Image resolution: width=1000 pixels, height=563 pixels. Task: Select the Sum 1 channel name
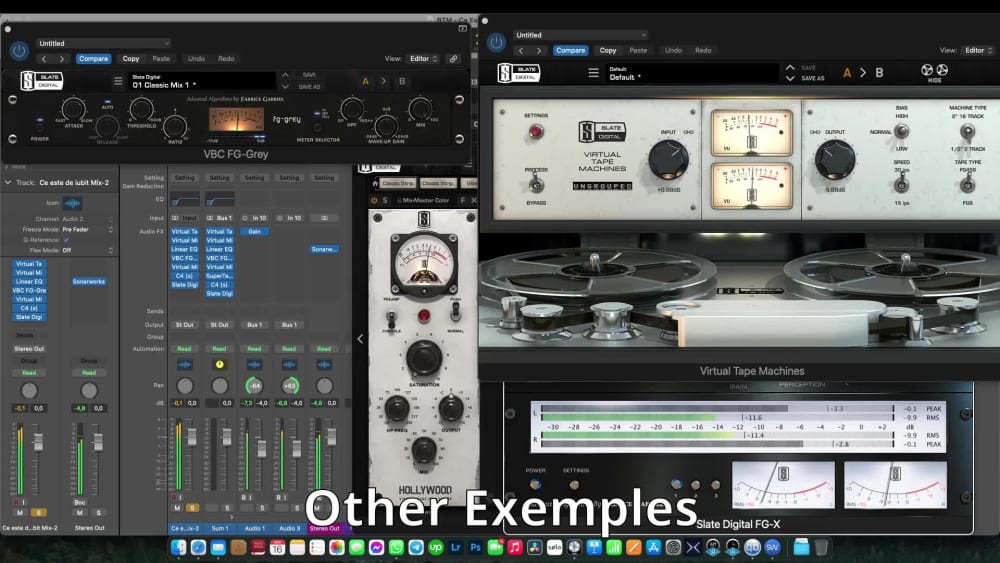coord(219,529)
